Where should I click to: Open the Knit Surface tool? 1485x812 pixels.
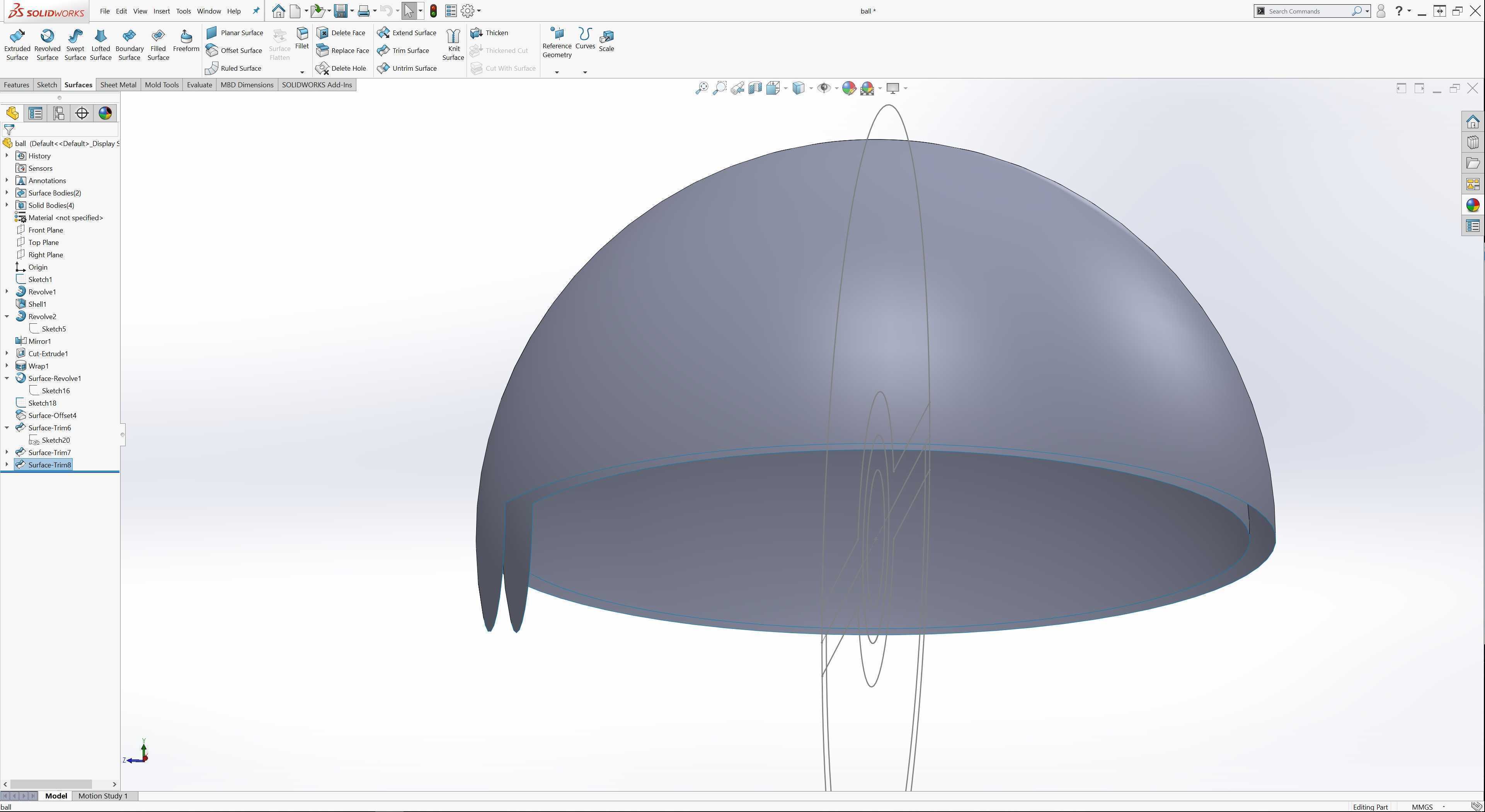click(453, 44)
